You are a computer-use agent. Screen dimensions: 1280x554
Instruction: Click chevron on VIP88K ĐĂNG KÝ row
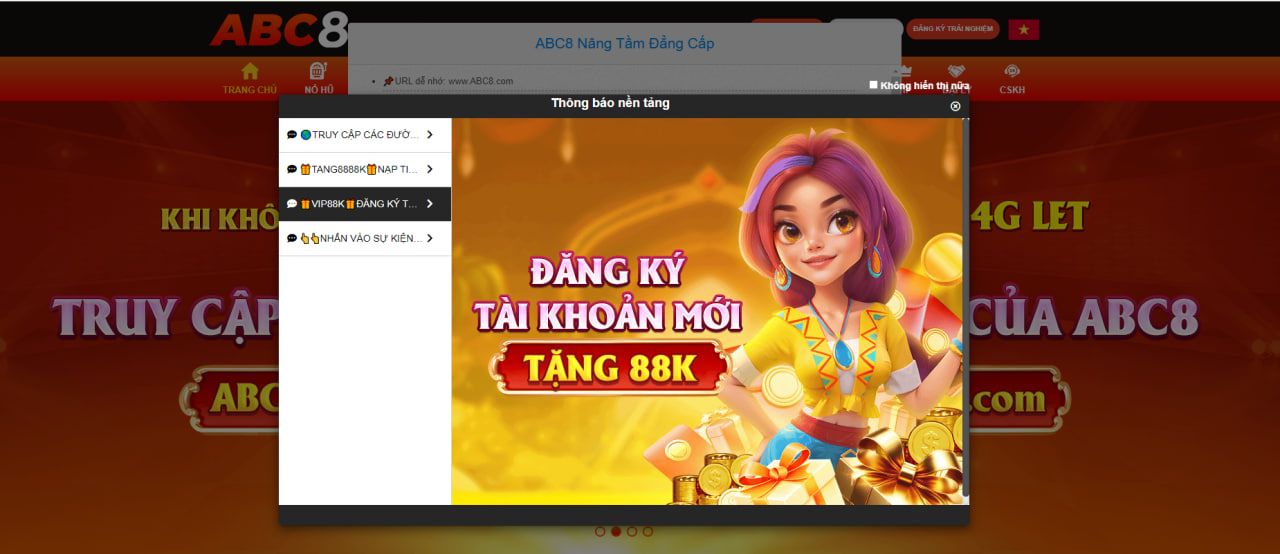click(429, 204)
